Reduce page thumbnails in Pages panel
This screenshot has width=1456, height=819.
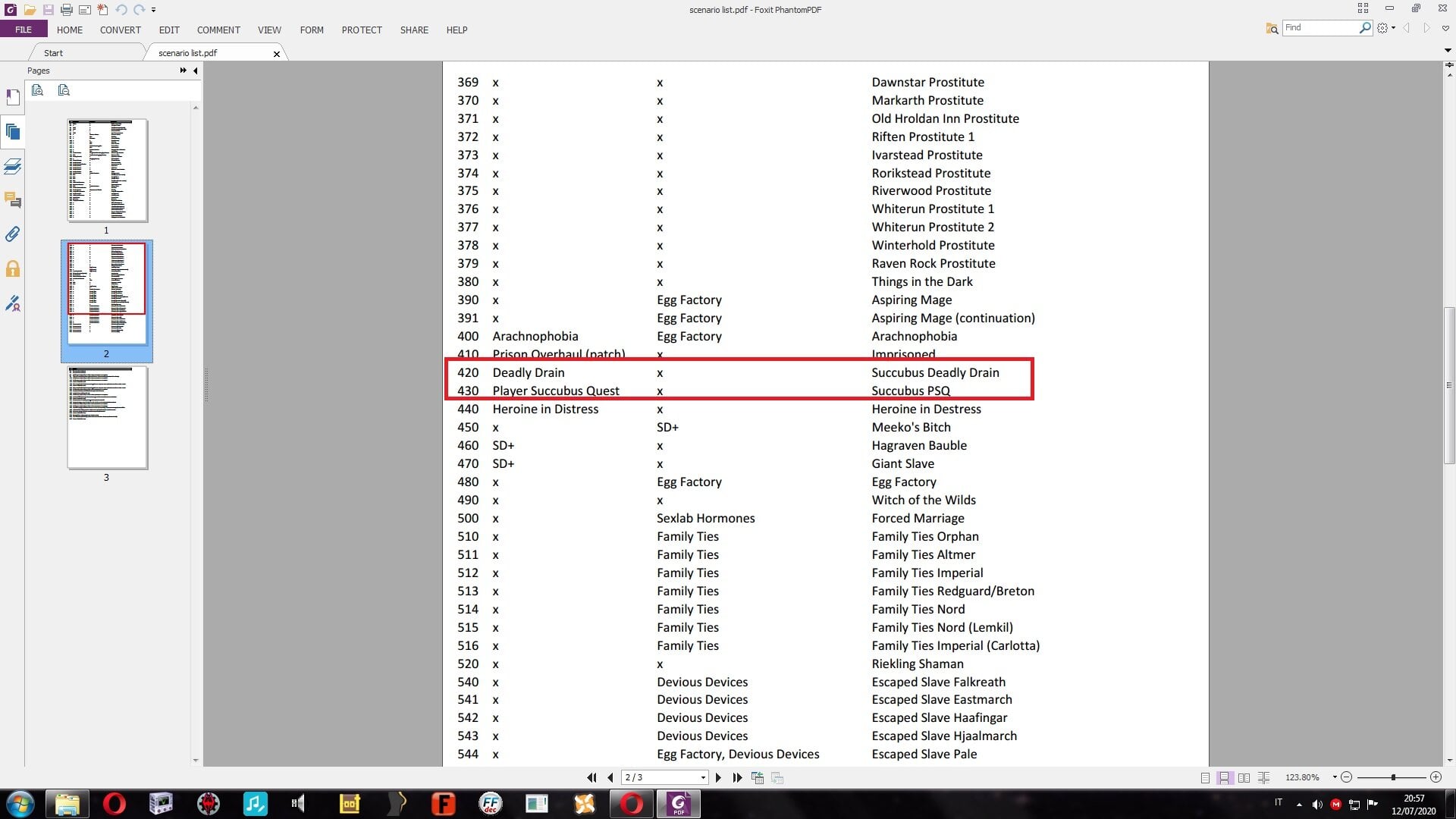tap(64, 90)
